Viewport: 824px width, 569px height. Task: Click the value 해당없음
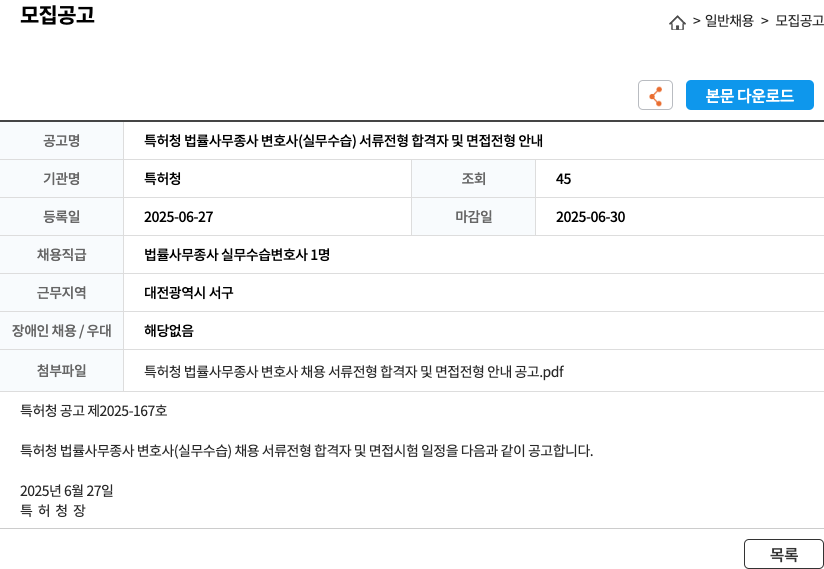click(x=169, y=330)
